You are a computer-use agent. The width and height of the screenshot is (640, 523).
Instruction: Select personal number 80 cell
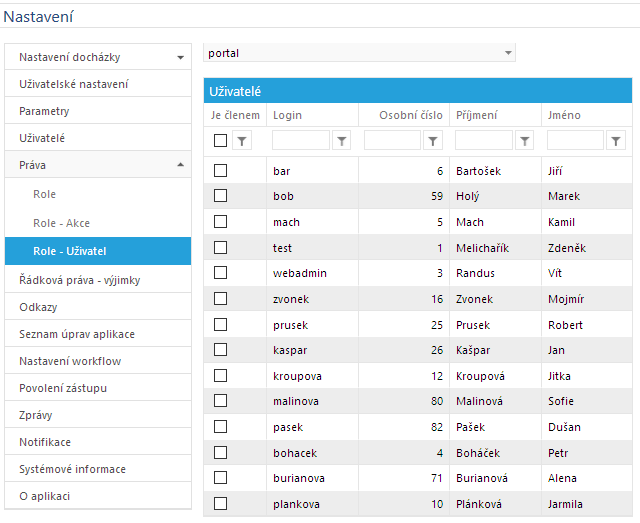point(404,401)
